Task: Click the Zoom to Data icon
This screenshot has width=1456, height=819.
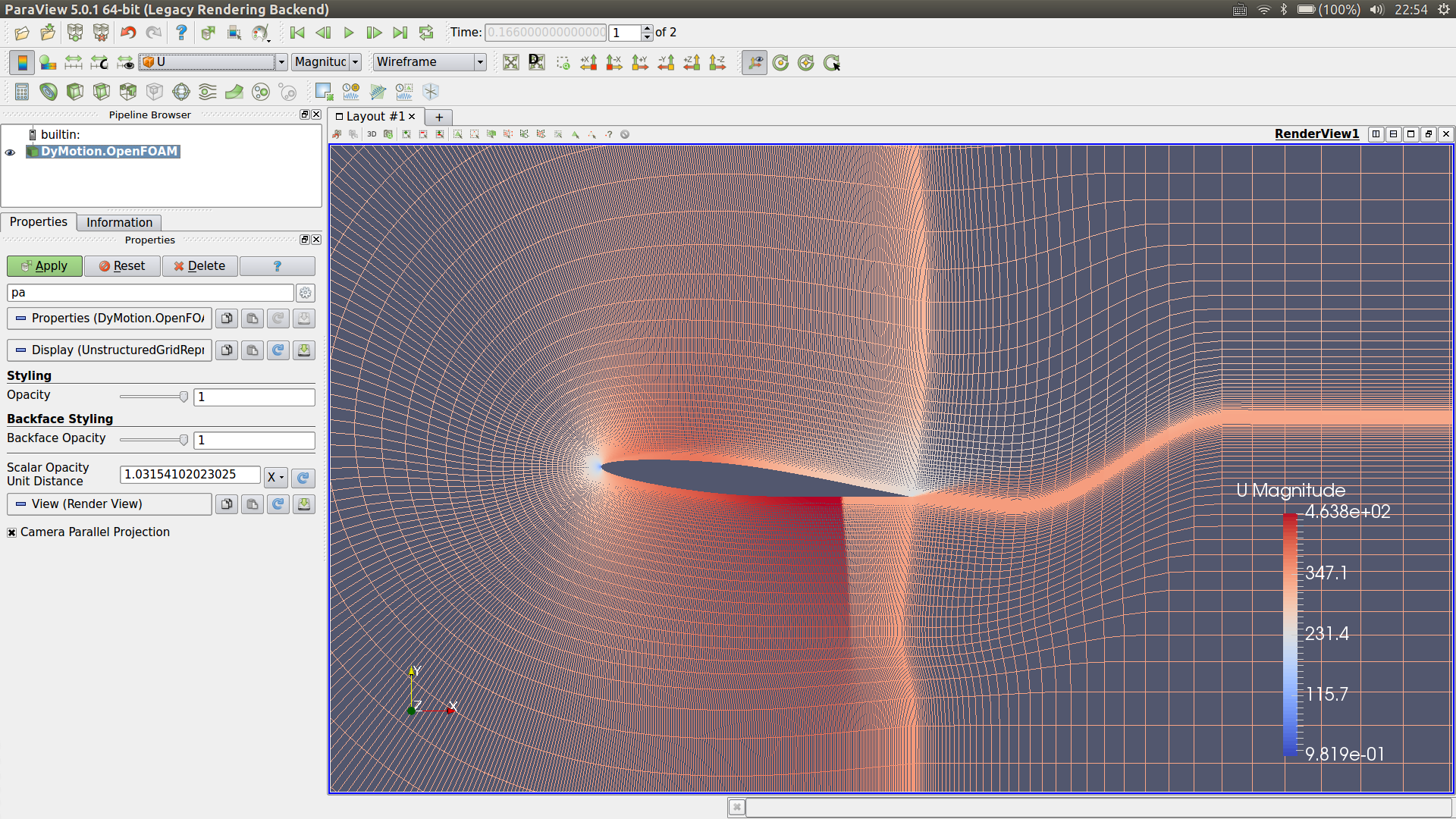Action: pos(537,62)
